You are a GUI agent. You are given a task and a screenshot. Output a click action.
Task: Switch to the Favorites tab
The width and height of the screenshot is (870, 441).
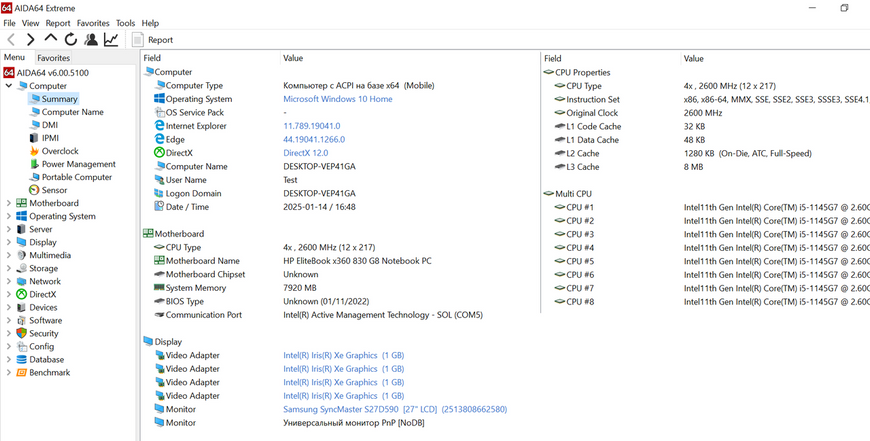54,58
